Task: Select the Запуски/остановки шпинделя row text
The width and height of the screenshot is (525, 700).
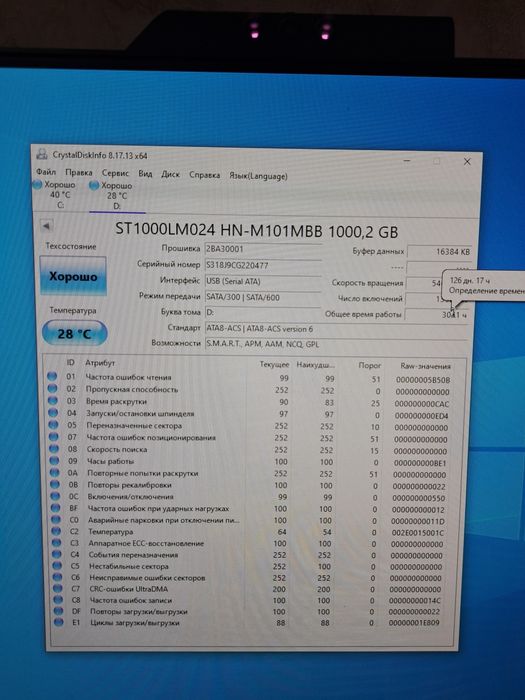Action: (x=140, y=413)
